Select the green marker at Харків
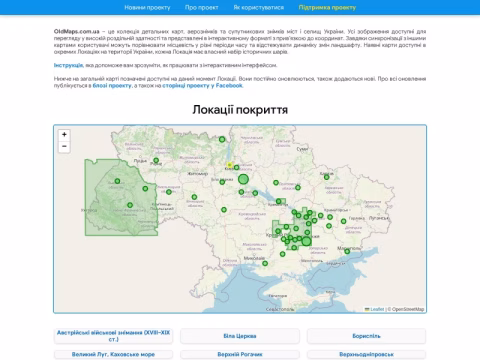 [x=327, y=177]
